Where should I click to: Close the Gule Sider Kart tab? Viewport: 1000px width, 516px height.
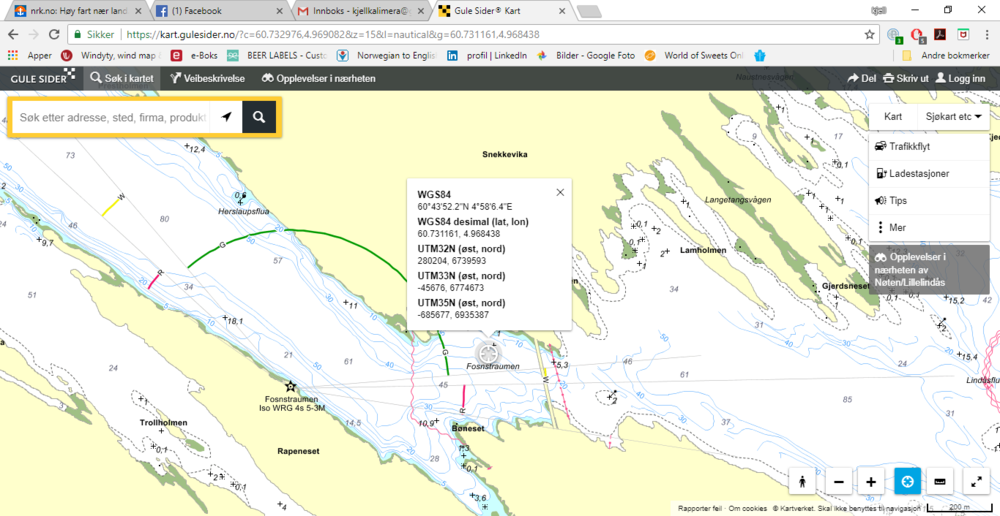tap(561, 11)
